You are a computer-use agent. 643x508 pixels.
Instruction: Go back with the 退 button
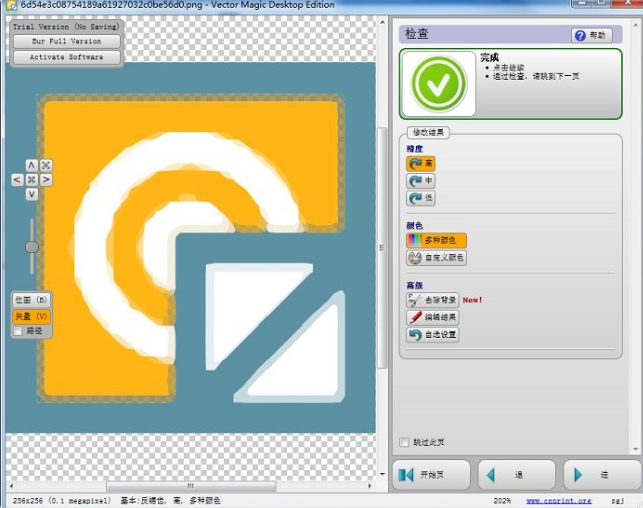pyautogui.click(x=517, y=475)
